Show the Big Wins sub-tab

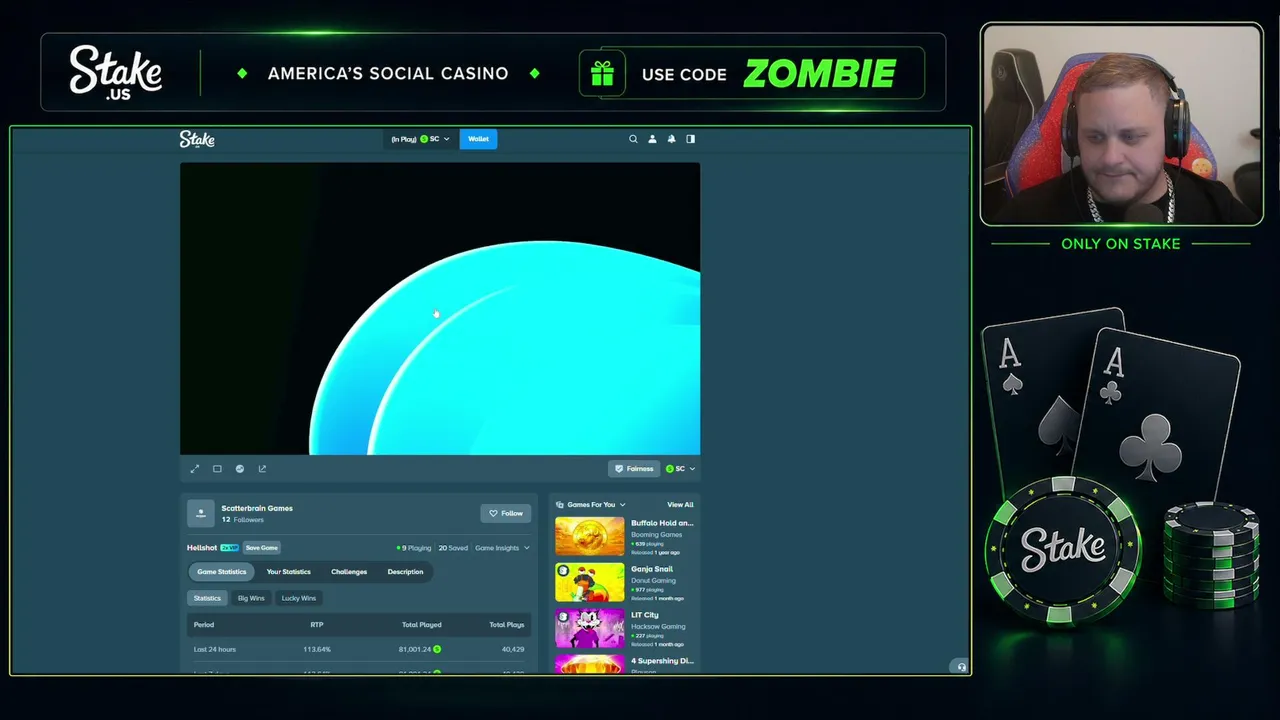[x=251, y=598]
